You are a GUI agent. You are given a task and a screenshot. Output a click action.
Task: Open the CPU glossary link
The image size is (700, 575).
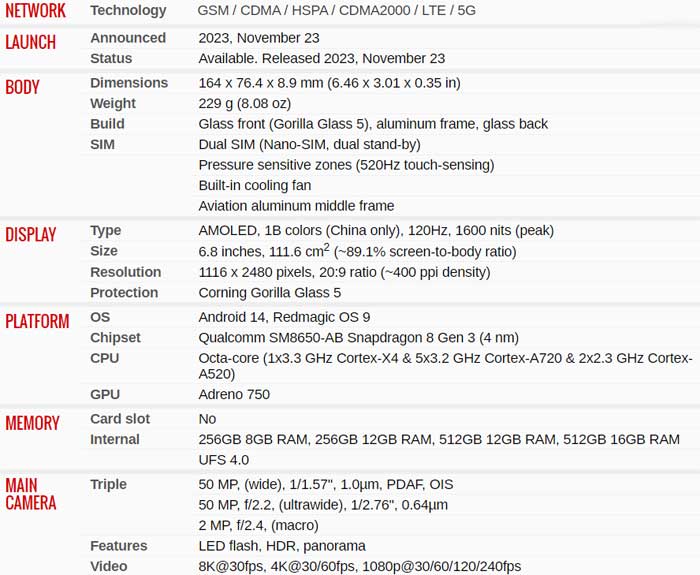(104, 358)
